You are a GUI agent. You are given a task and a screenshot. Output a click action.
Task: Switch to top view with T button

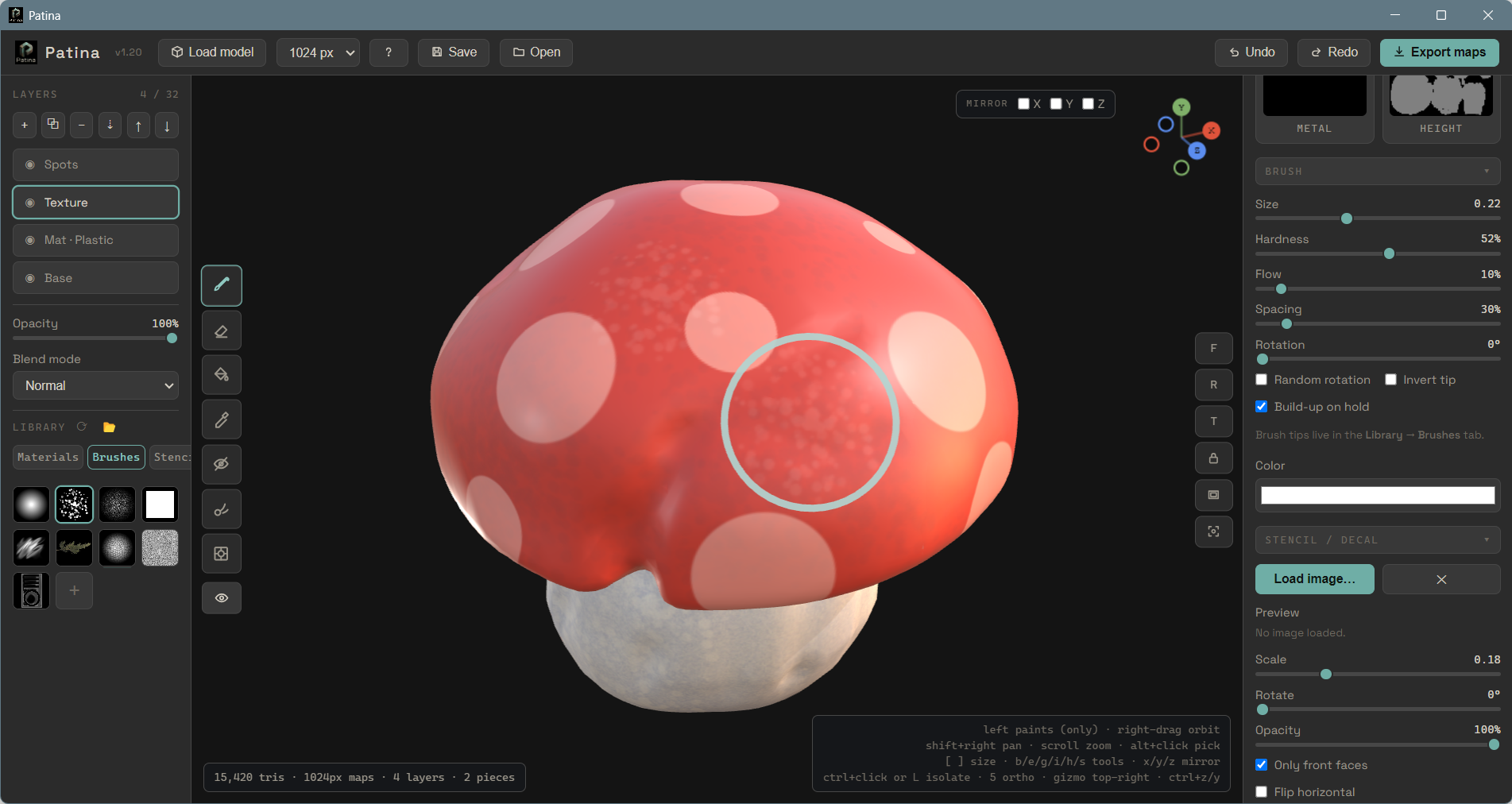[x=1213, y=421]
